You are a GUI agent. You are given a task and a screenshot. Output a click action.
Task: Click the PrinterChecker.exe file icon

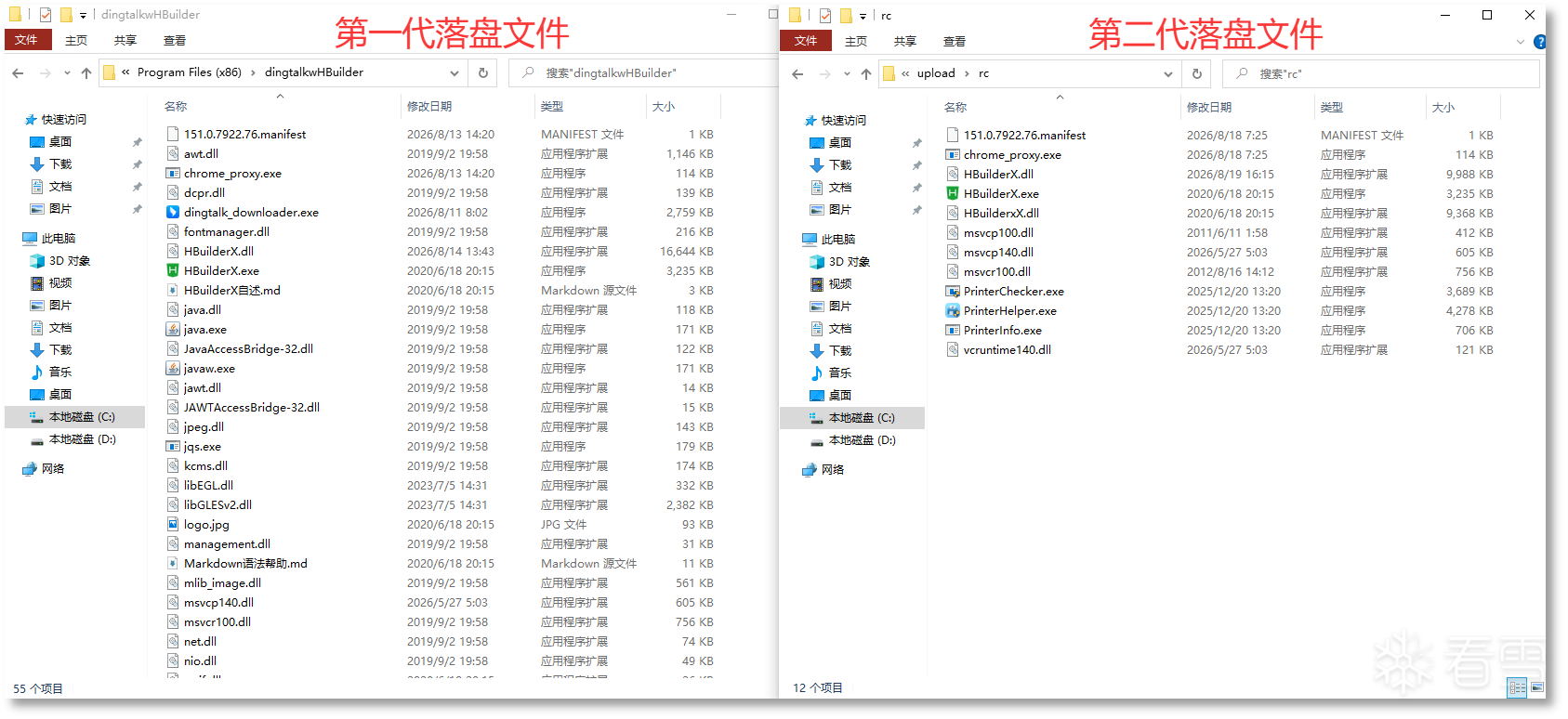click(952, 291)
